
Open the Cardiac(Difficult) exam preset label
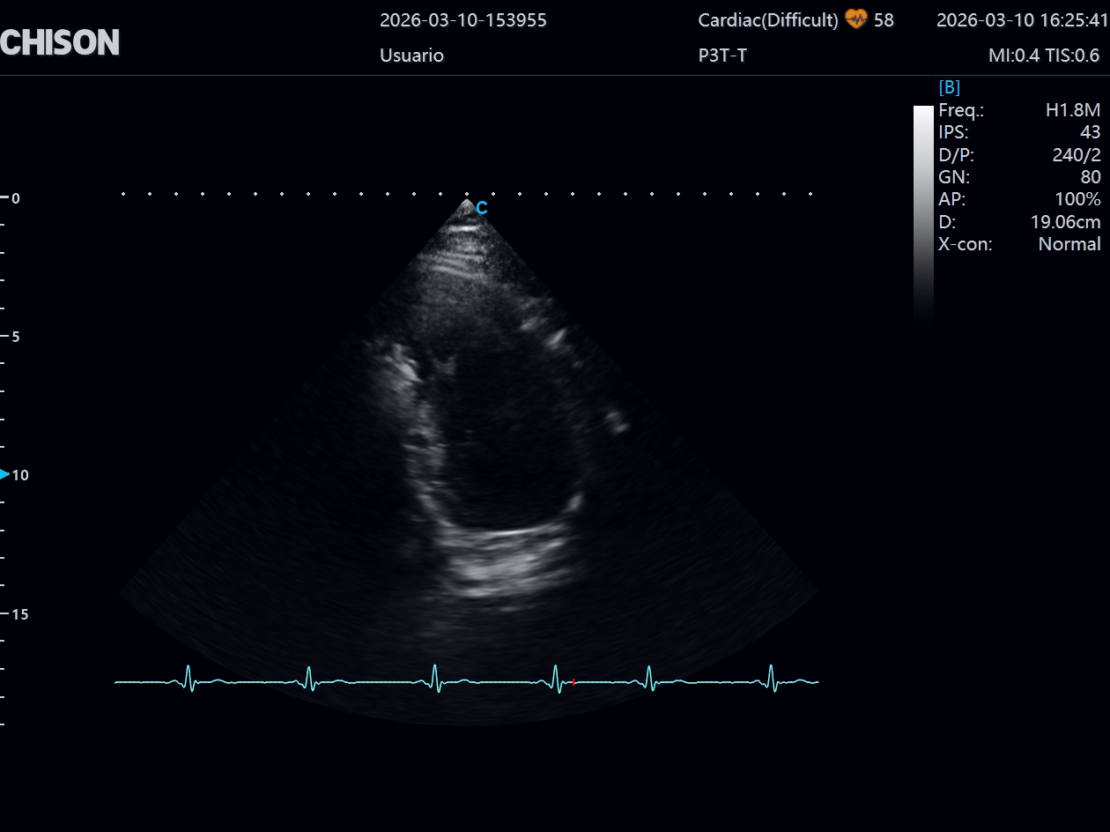(767, 20)
